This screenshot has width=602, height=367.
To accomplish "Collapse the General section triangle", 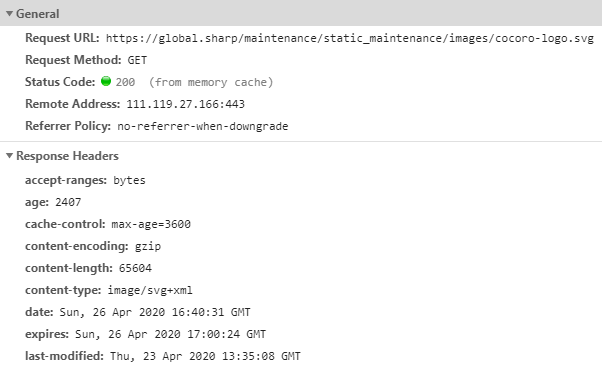I will [10, 14].
